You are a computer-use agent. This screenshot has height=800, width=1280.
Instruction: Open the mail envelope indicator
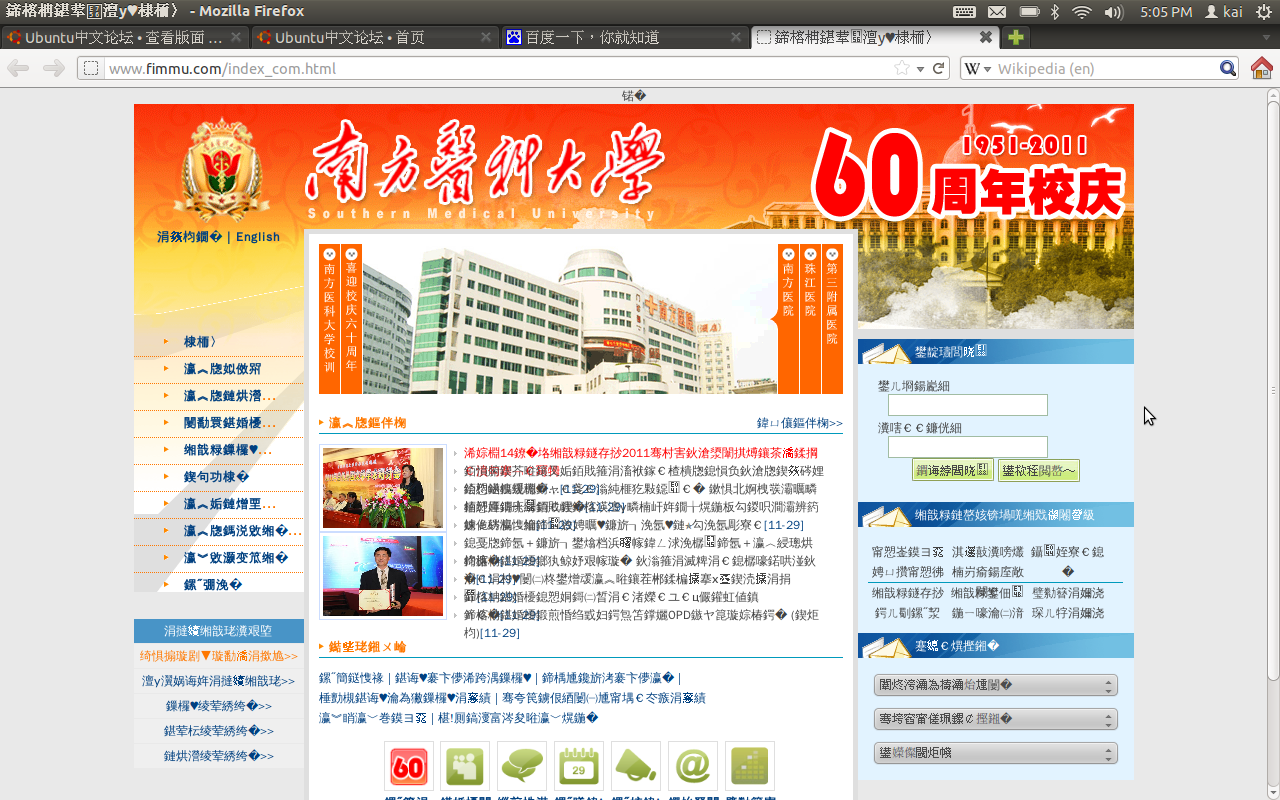pos(997,12)
